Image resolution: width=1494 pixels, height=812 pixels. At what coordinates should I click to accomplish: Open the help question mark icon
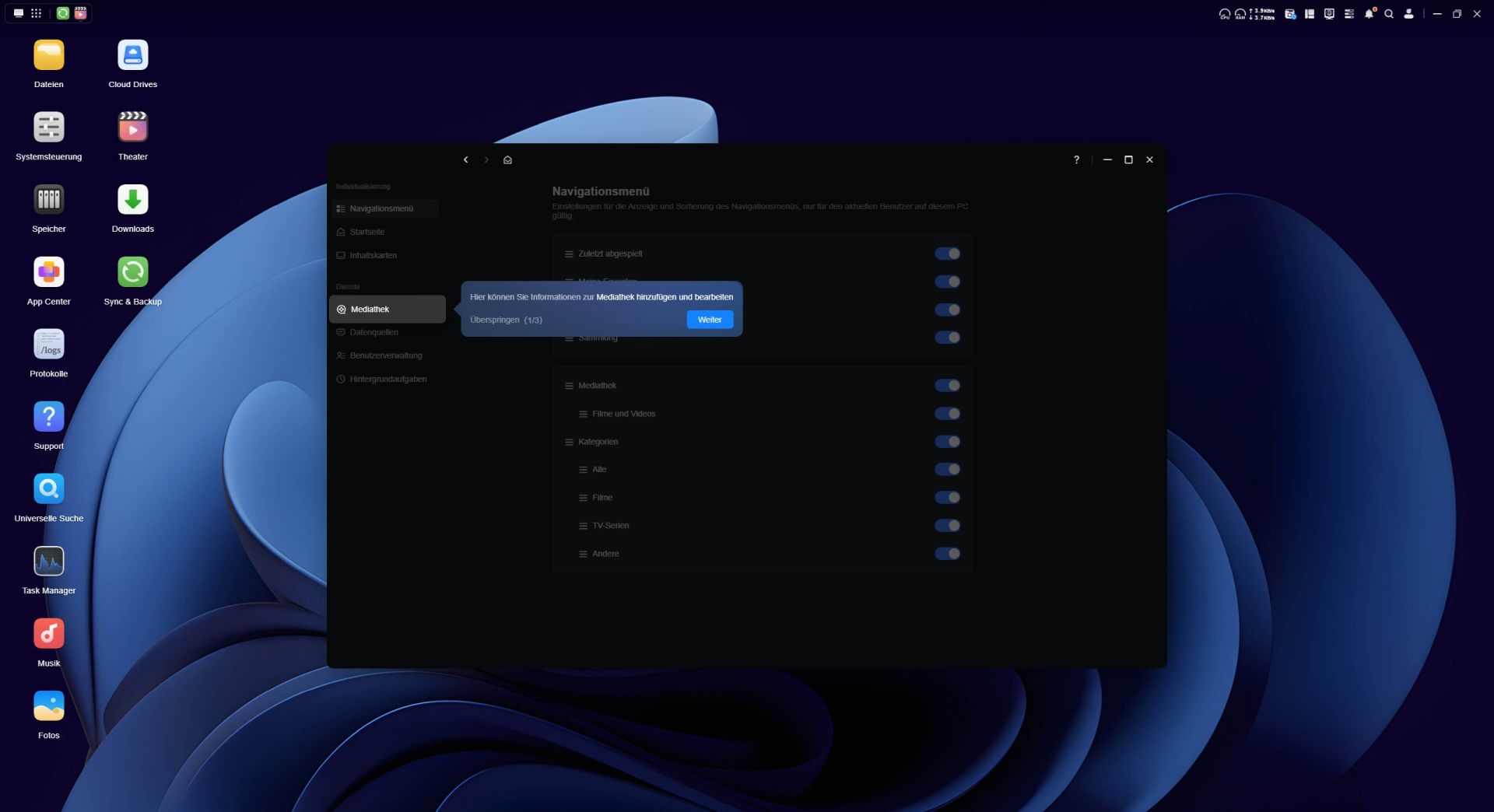coord(1076,160)
